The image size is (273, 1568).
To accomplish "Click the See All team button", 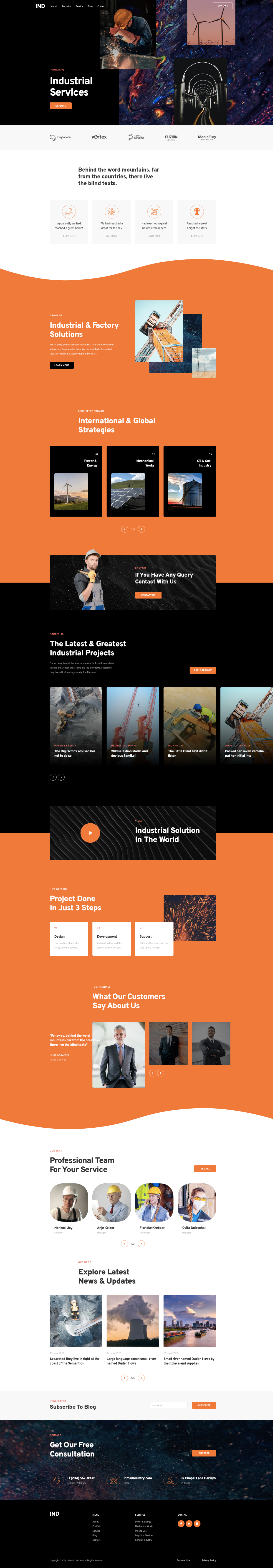I will (205, 1169).
